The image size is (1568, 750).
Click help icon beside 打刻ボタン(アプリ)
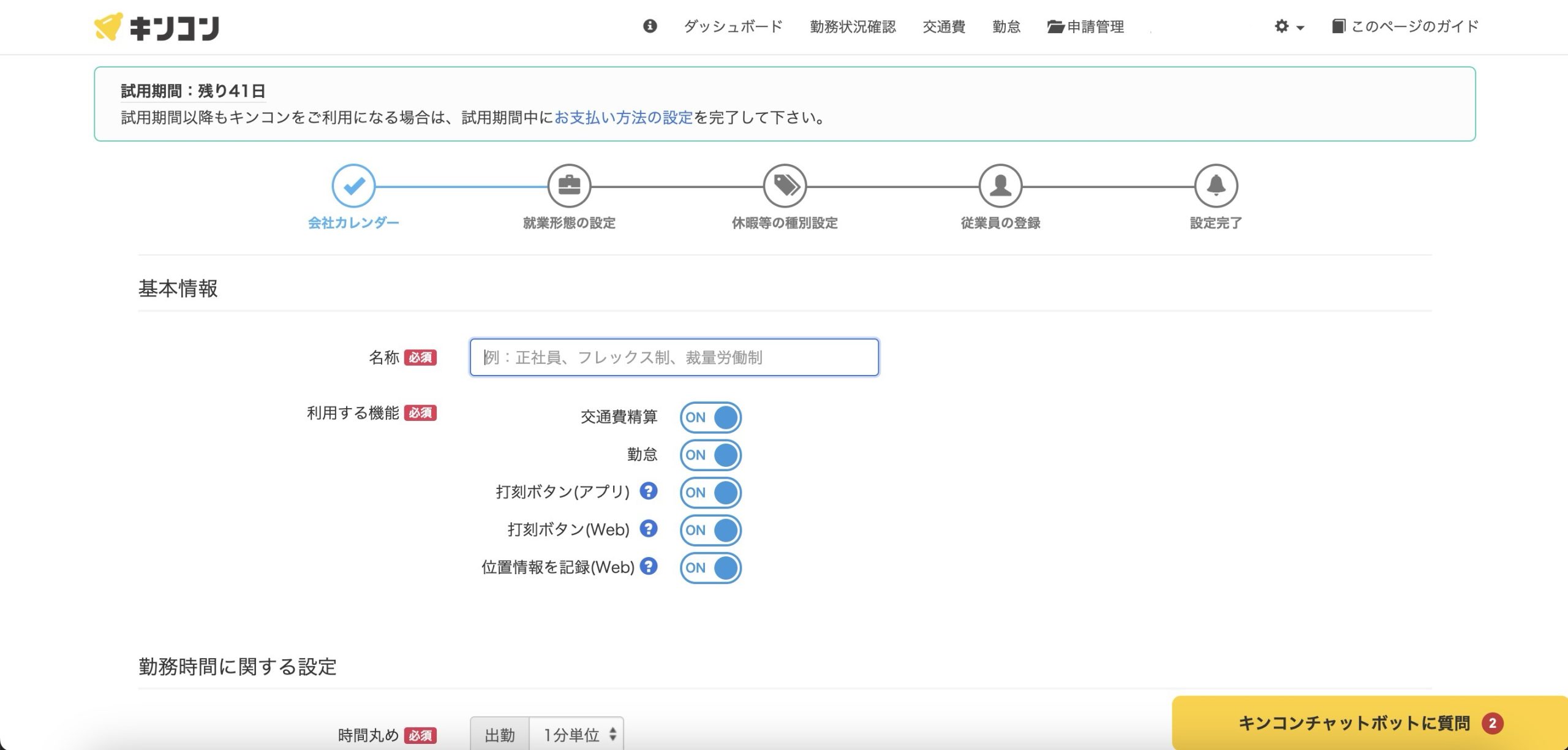[x=649, y=491]
